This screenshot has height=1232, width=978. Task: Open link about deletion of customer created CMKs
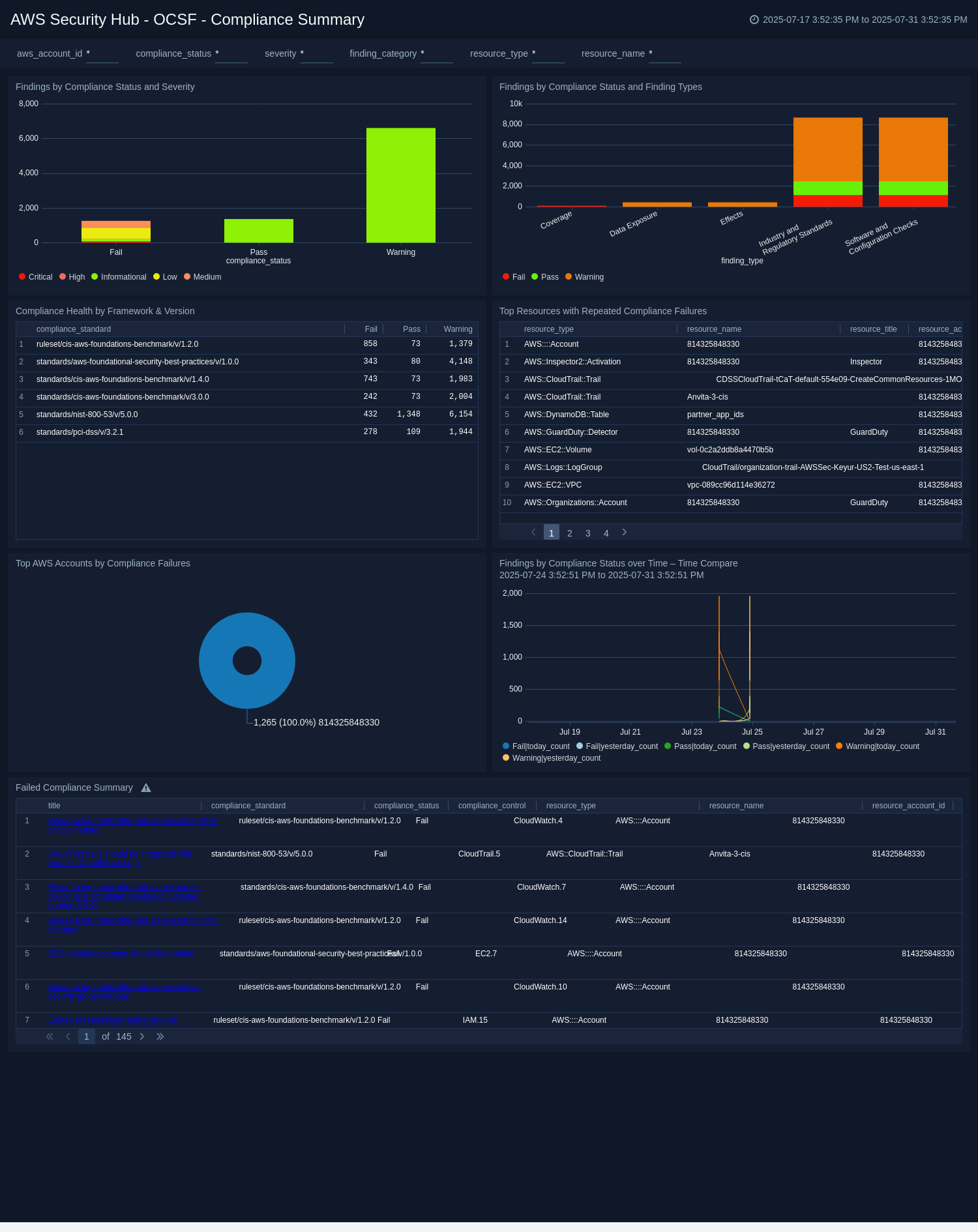pyautogui.click(x=125, y=896)
